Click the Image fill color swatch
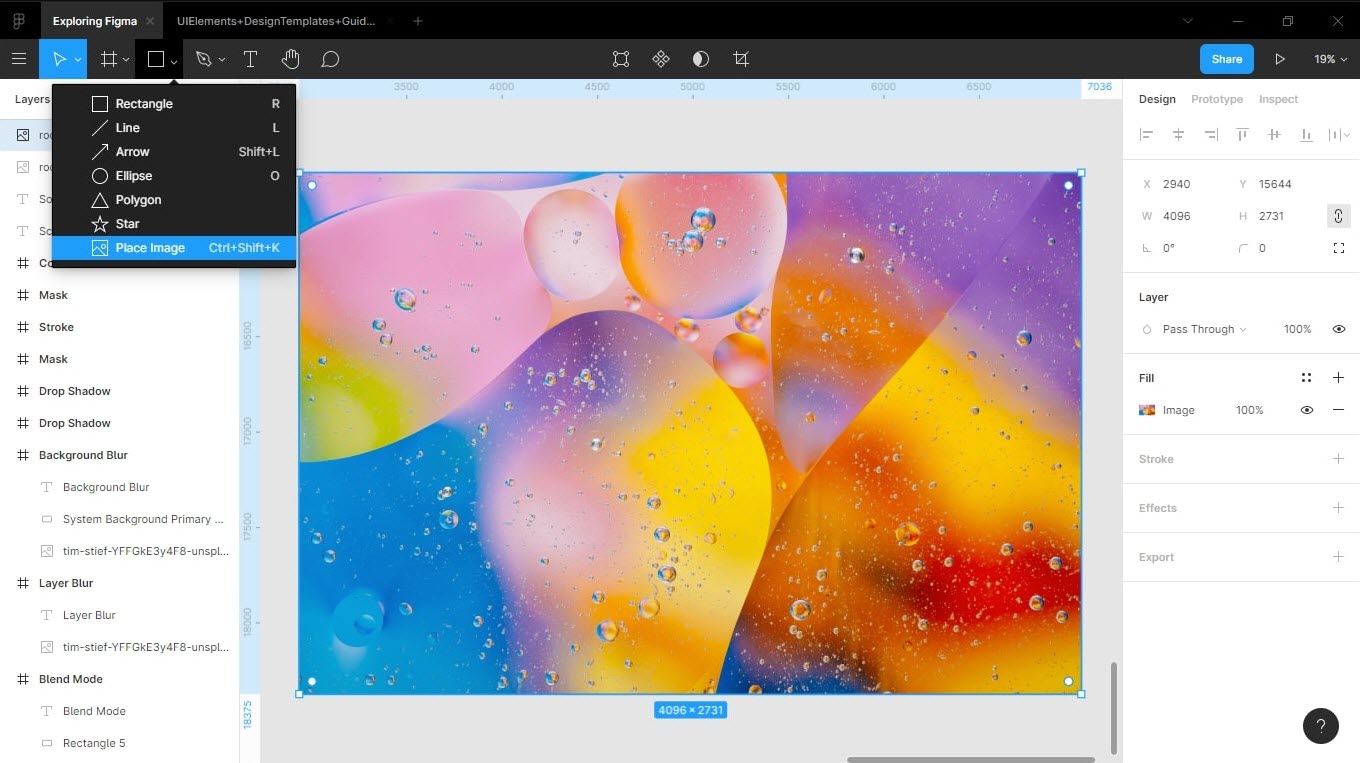The width and height of the screenshot is (1360, 763). [1148, 410]
